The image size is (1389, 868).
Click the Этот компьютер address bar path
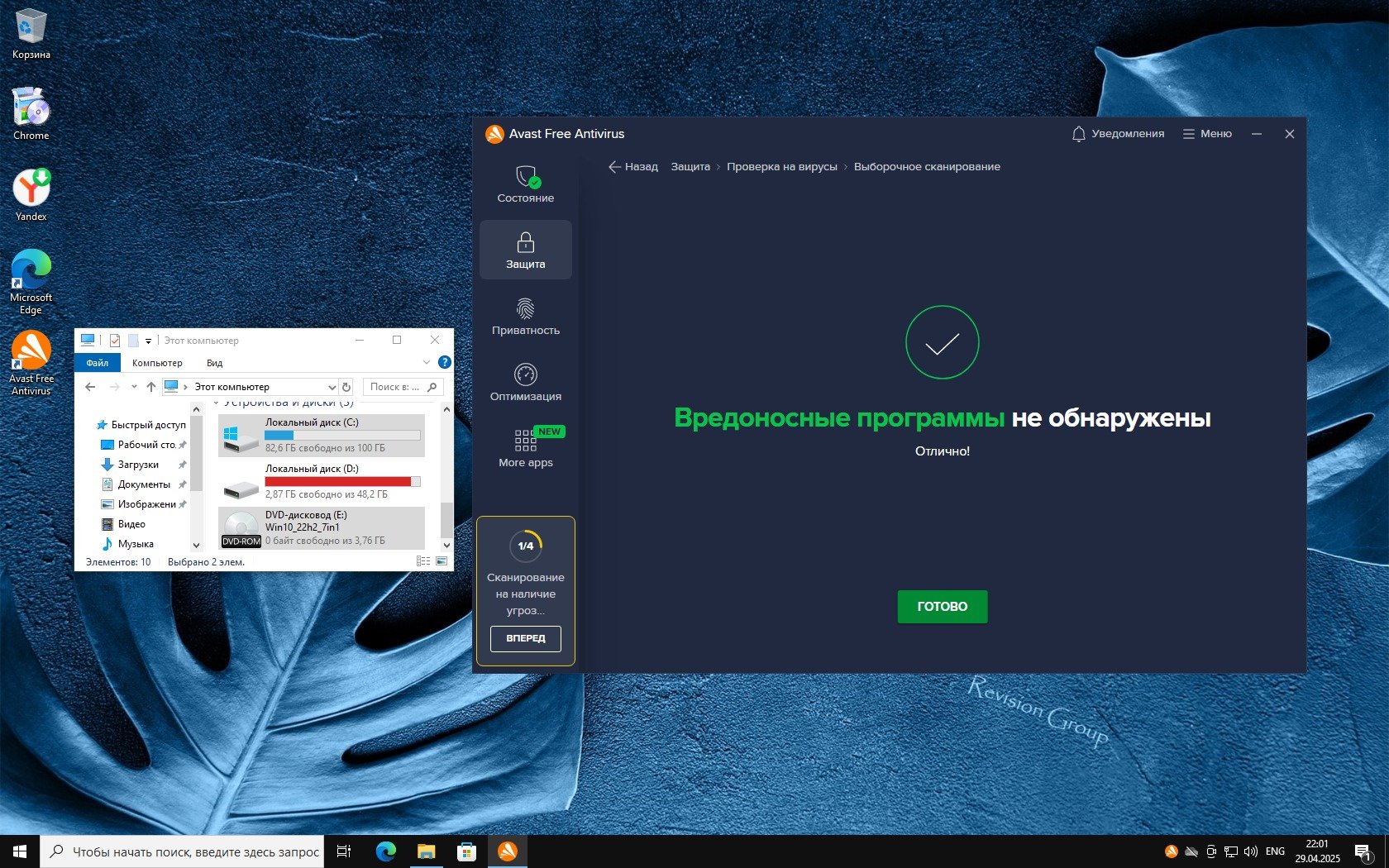tap(232, 387)
